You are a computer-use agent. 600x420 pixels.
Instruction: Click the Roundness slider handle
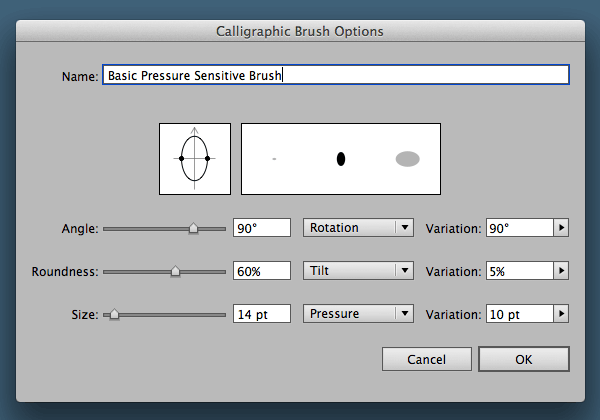click(x=175, y=271)
